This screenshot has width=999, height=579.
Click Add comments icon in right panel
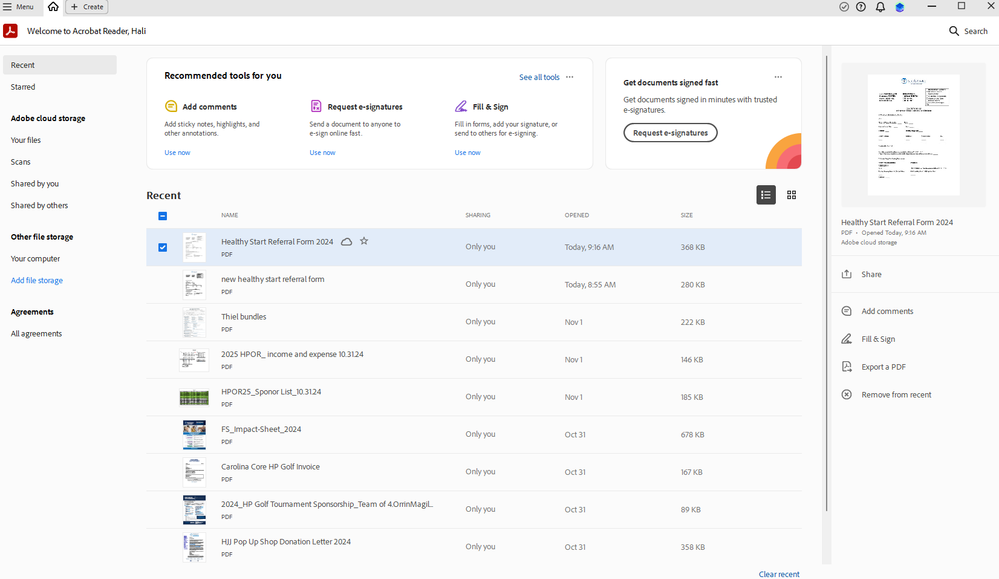846,311
